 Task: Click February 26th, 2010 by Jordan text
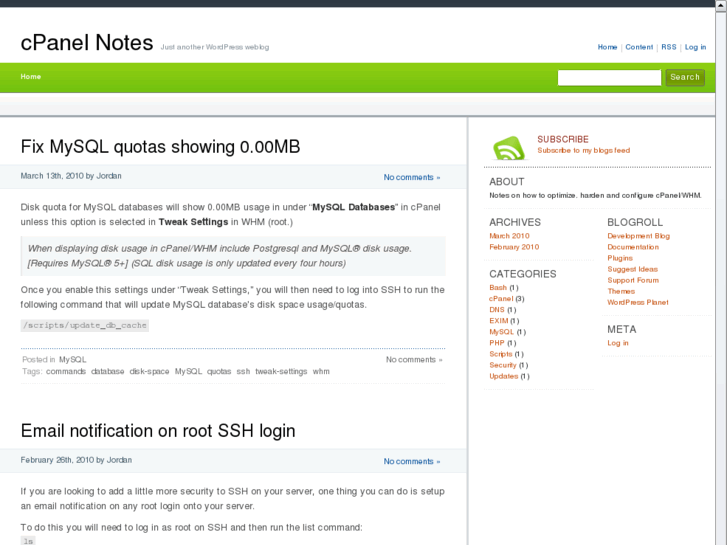76,460
